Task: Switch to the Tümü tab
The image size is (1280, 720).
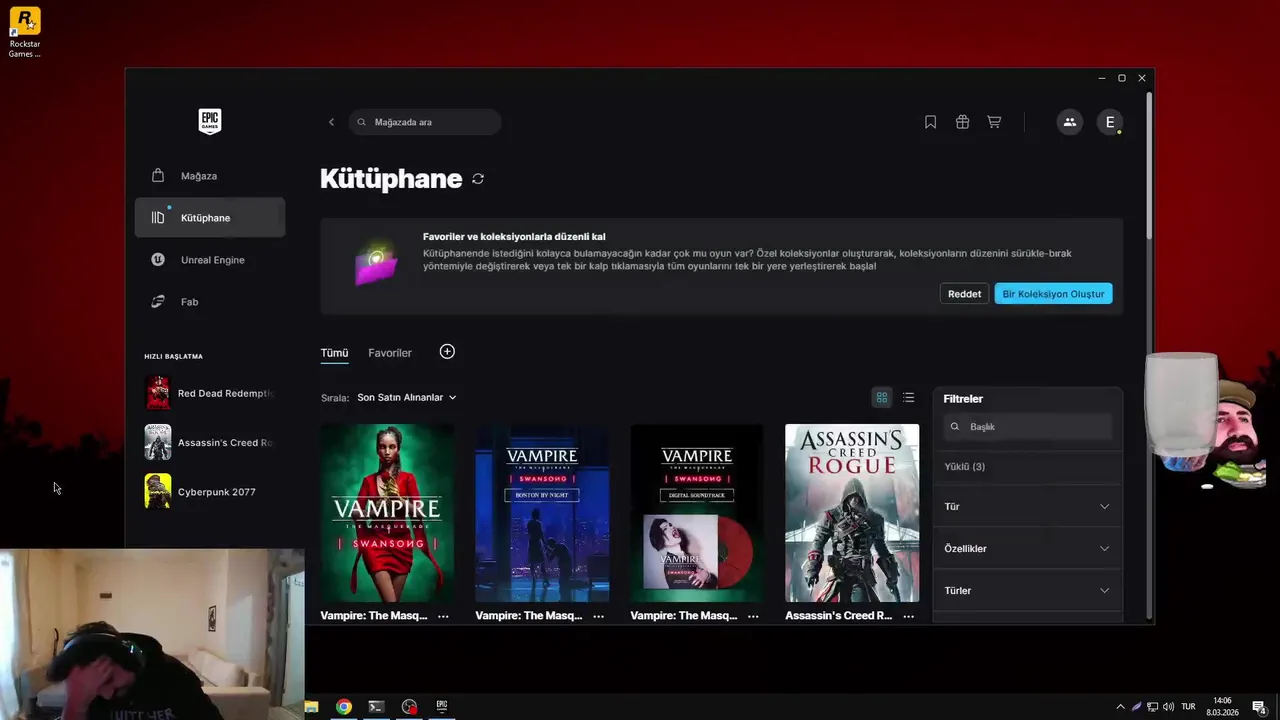Action: click(334, 353)
